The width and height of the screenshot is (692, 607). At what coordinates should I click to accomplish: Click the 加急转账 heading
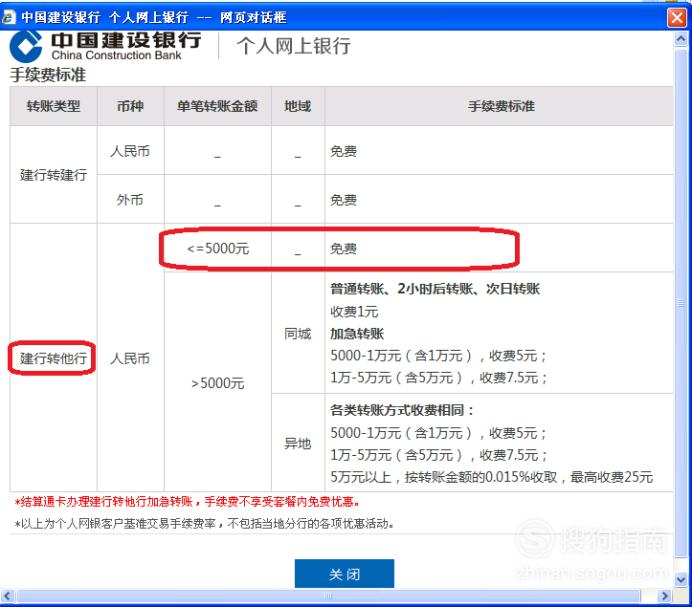pyautogui.click(x=357, y=334)
